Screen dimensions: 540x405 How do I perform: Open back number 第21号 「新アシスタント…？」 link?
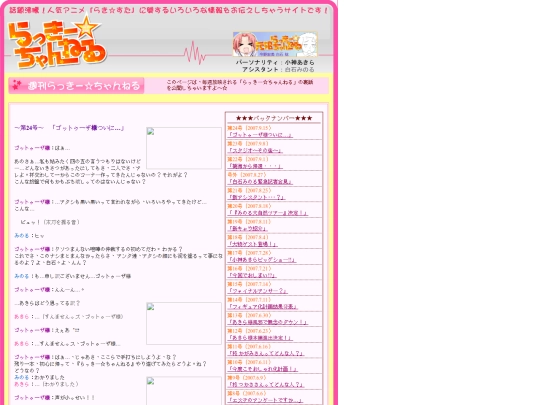[256, 197]
